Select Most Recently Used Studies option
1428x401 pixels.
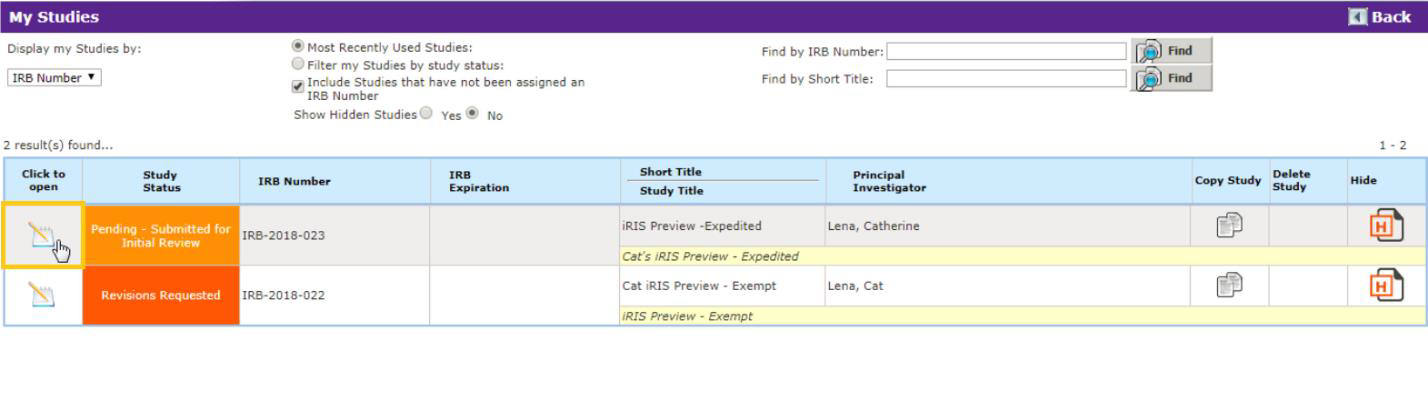(297, 47)
